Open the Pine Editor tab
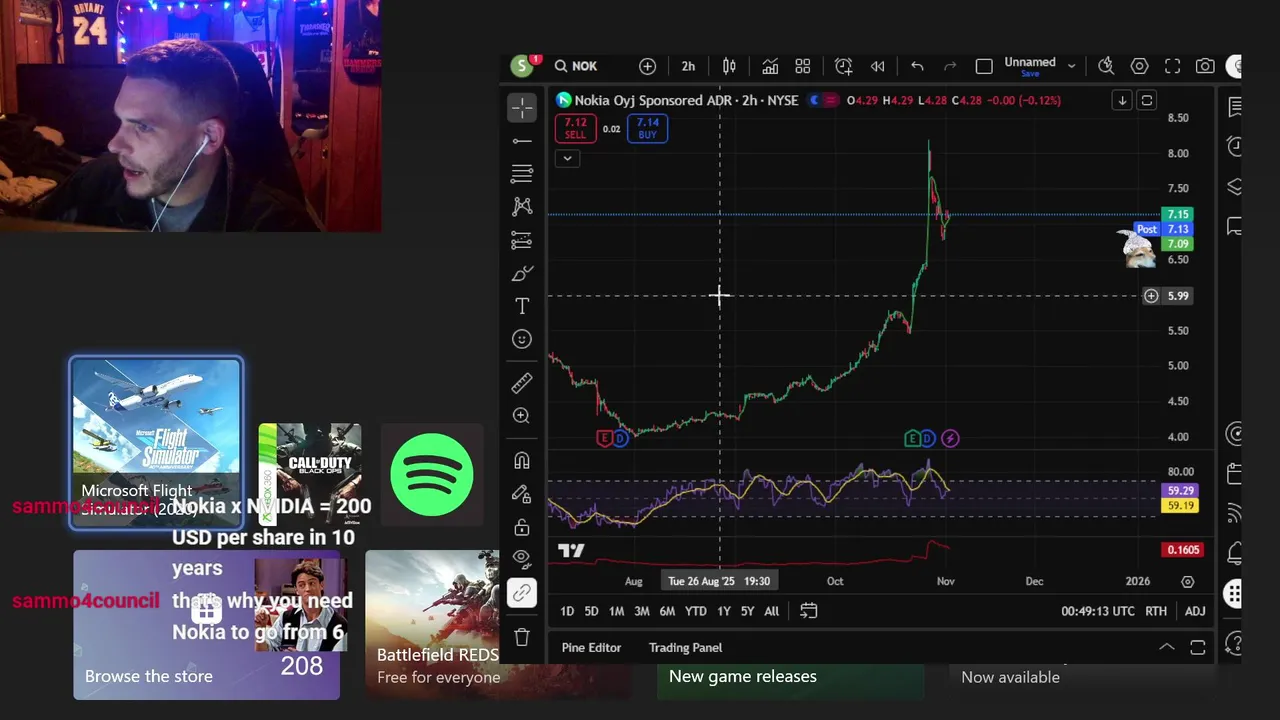 coord(591,648)
